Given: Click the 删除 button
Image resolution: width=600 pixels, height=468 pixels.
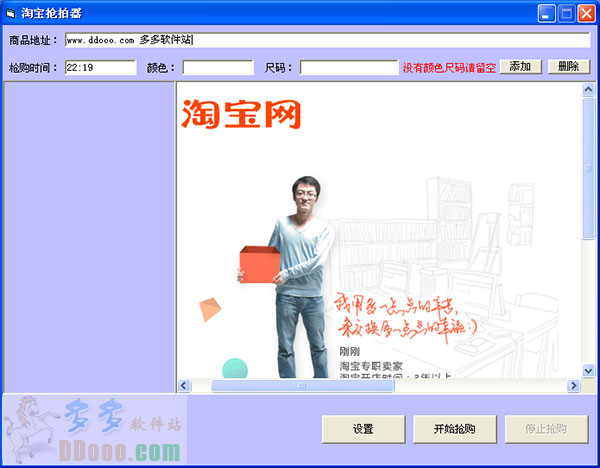Looking at the screenshot, I should [569, 67].
